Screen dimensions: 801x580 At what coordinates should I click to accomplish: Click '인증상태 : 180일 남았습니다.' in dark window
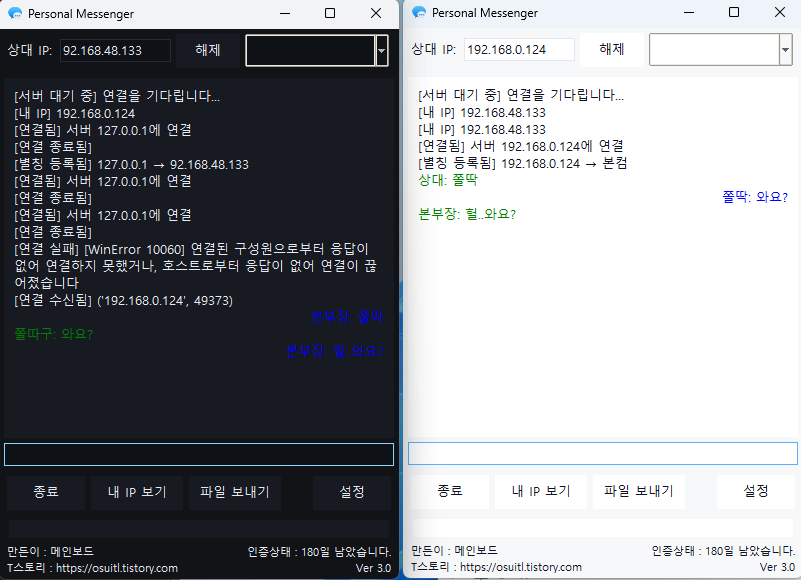tap(319, 552)
